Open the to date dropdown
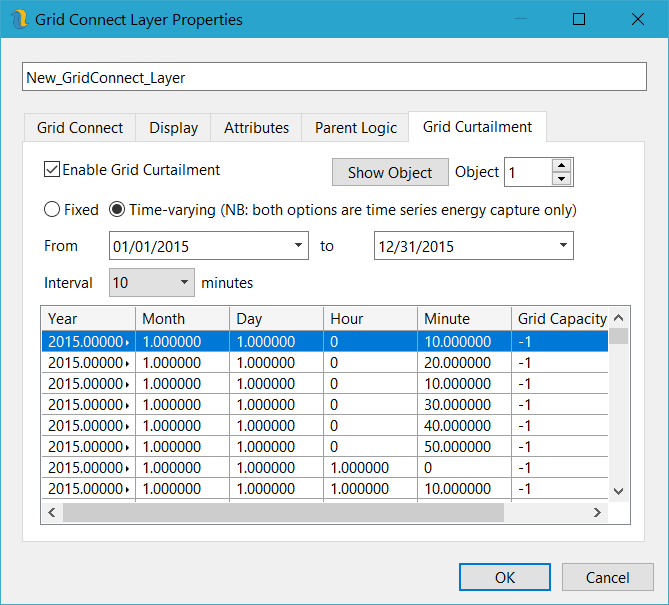The image size is (669, 605). pos(564,246)
